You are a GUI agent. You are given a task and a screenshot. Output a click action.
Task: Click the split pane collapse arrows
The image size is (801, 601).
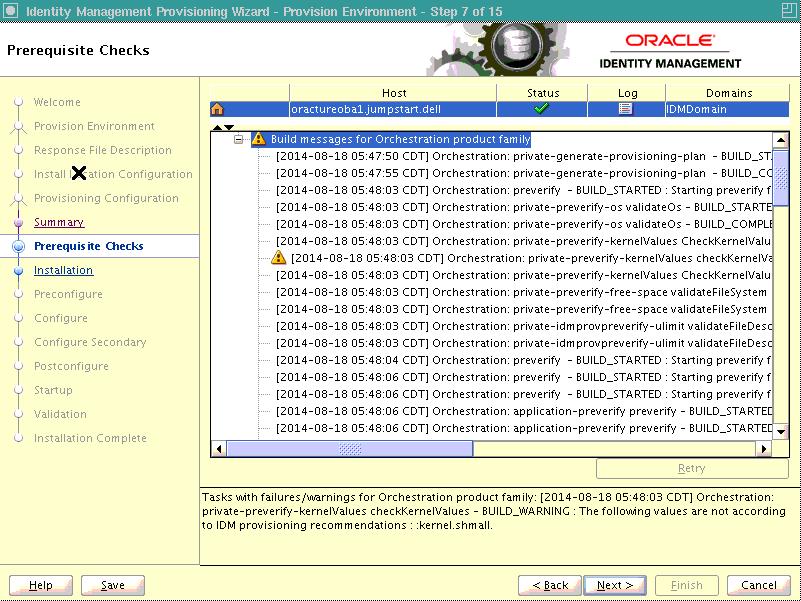pyautogui.click(x=225, y=127)
